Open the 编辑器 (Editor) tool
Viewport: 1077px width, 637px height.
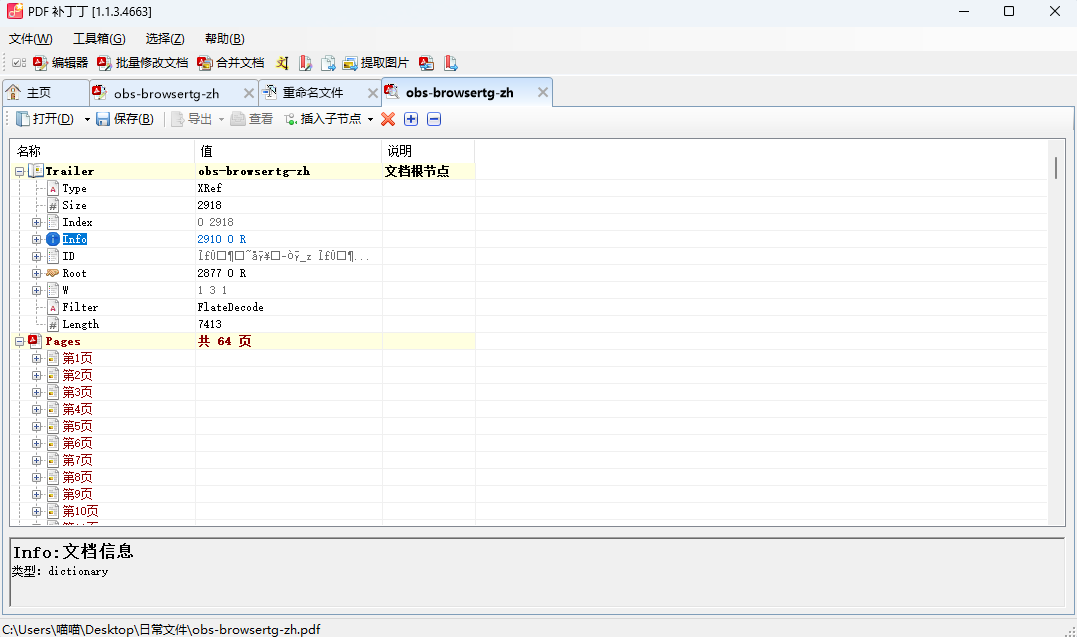[x=61, y=63]
